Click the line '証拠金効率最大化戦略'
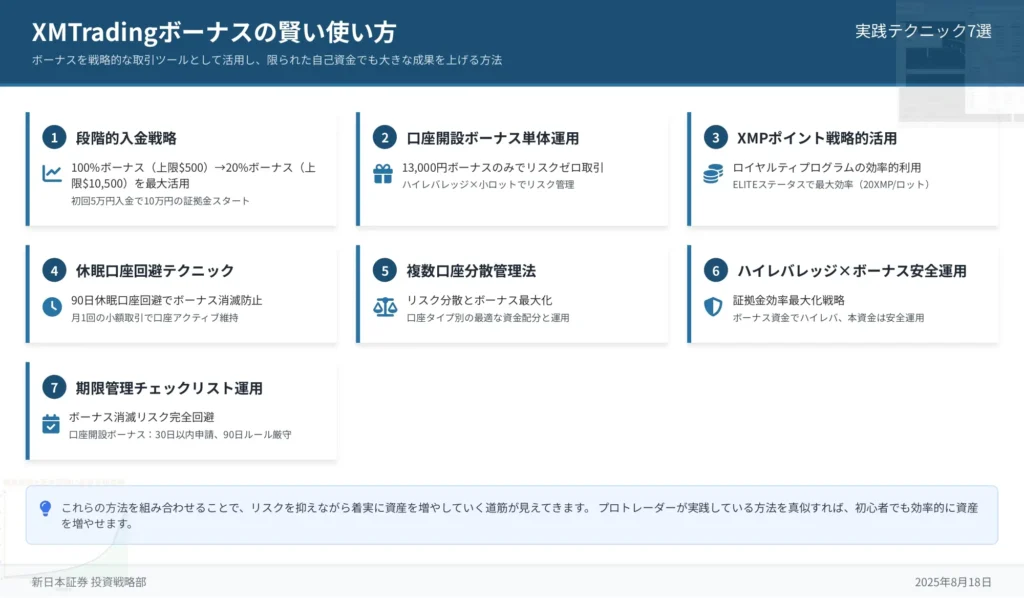Screen dimensions: 1024x598 pos(789,300)
